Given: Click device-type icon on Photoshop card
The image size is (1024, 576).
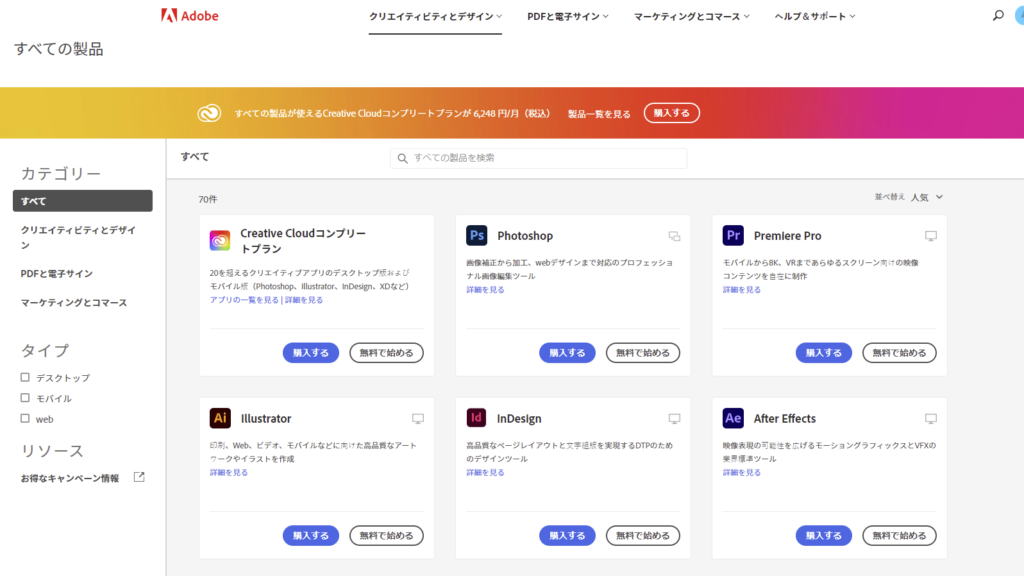Looking at the screenshot, I should 674,236.
